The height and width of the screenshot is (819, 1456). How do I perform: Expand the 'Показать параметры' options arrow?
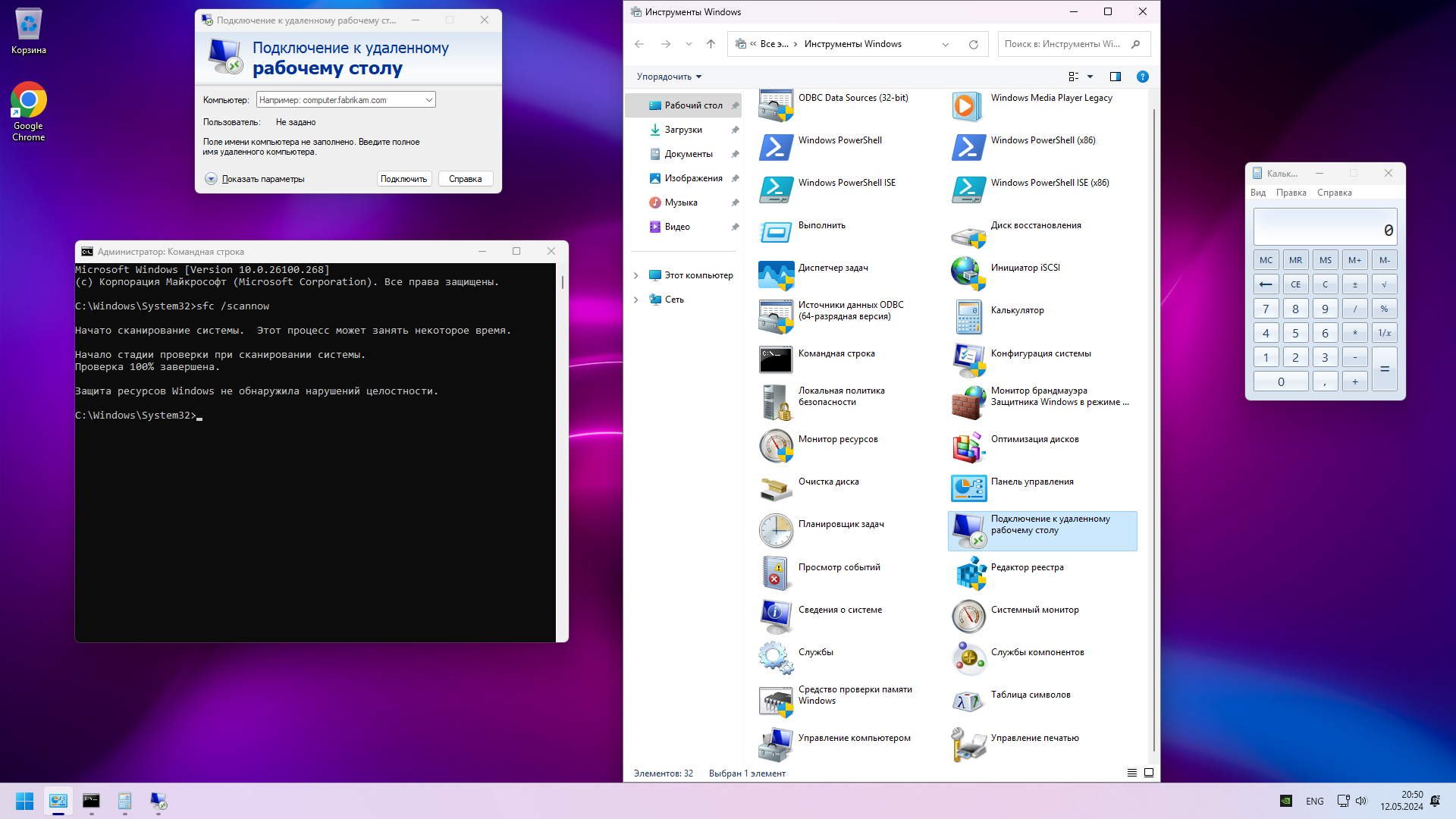(x=211, y=179)
